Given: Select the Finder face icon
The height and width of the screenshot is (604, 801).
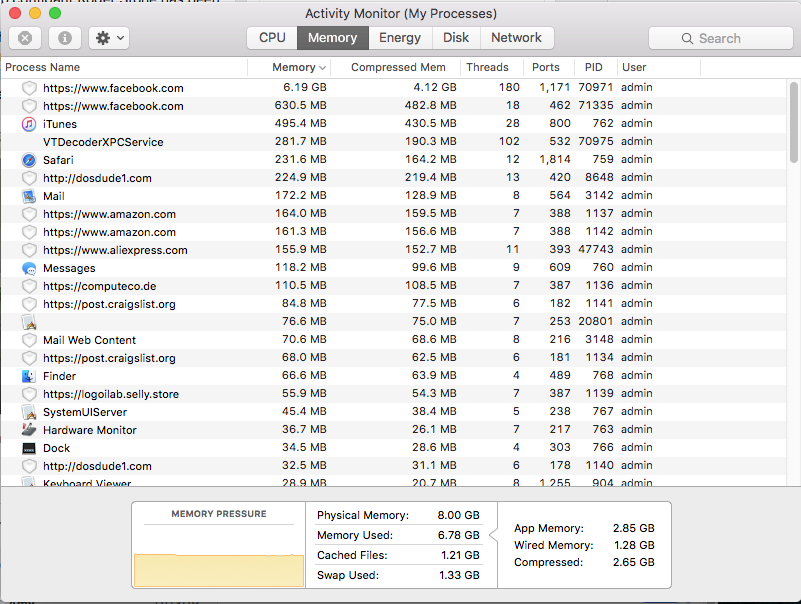Looking at the screenshot, I should pyautogui.click(x=29, y=376).
